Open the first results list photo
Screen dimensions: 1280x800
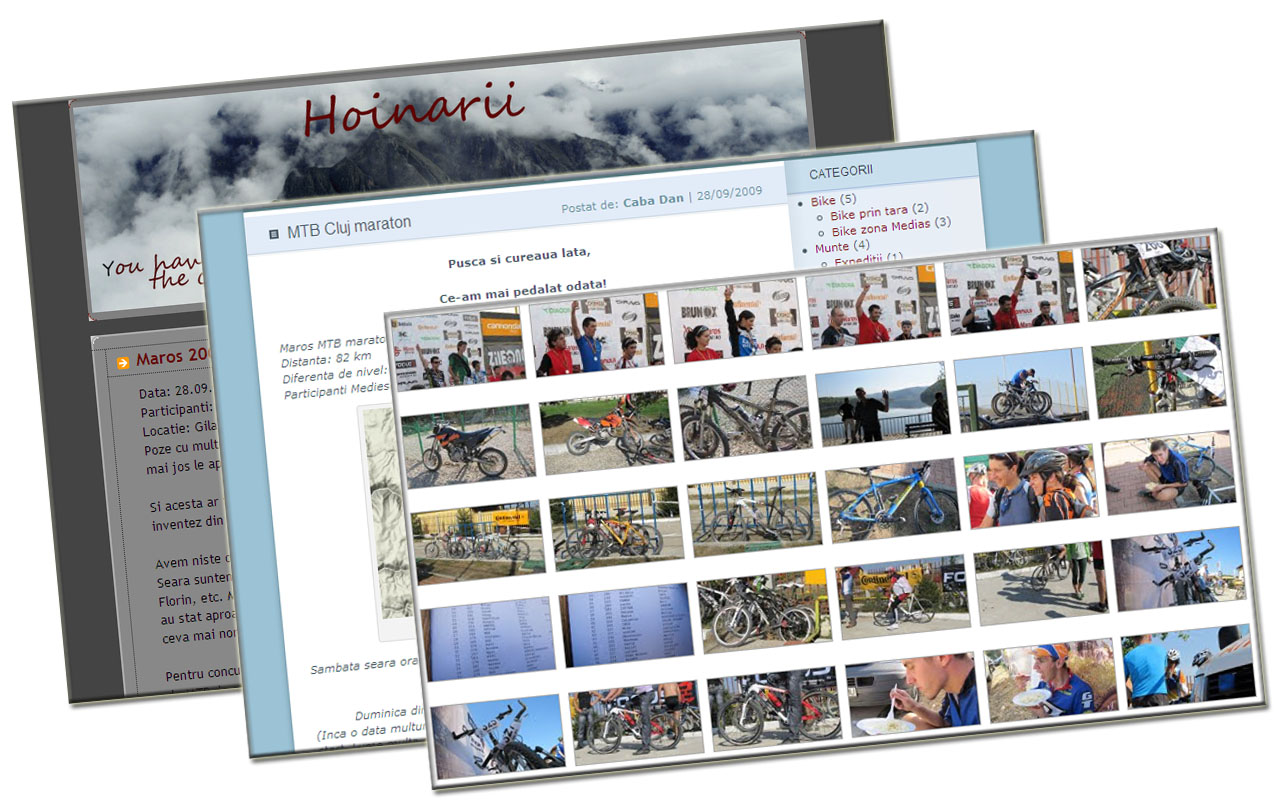tap(488, 638)
